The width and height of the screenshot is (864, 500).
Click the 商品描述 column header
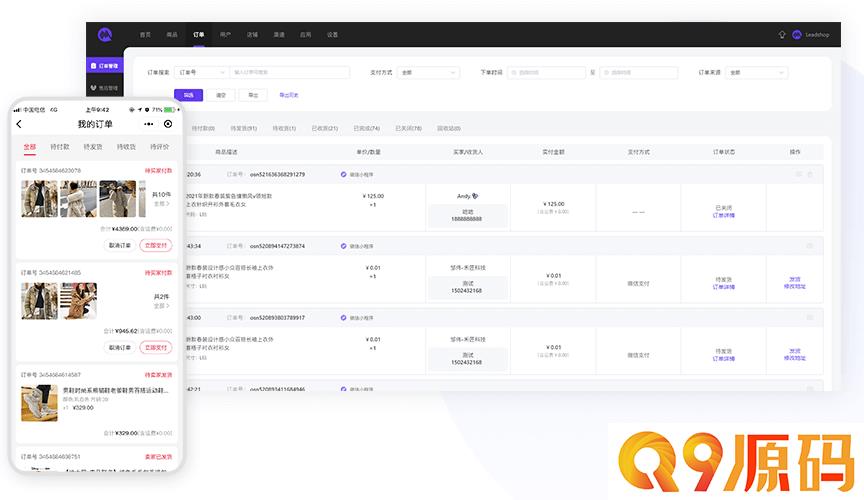226,152
